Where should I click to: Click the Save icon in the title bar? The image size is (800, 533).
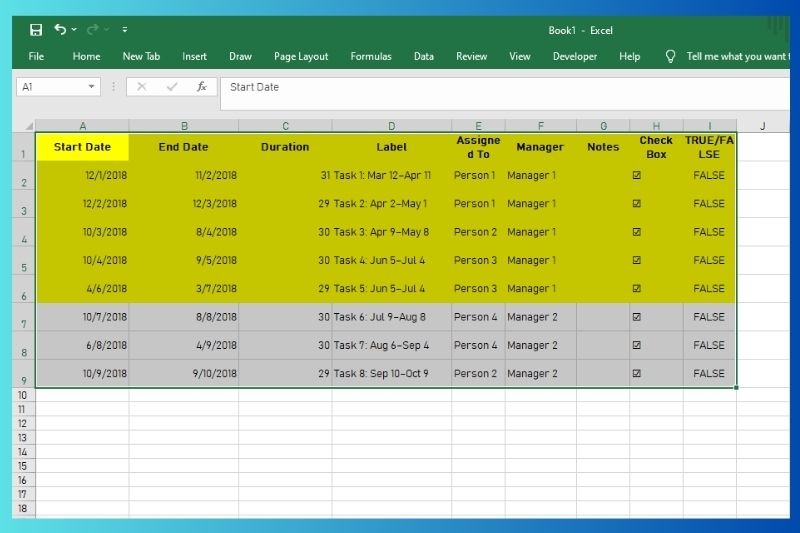pyautogui.click(x=36, y=30)
